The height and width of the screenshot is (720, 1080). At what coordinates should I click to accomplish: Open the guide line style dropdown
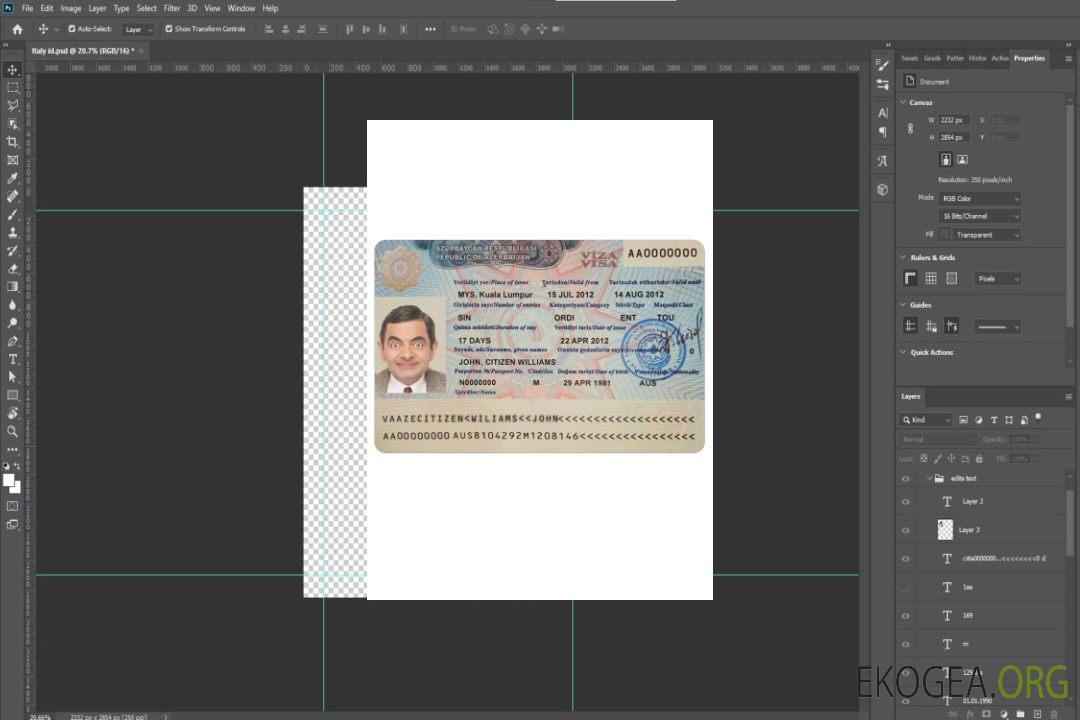997,327
